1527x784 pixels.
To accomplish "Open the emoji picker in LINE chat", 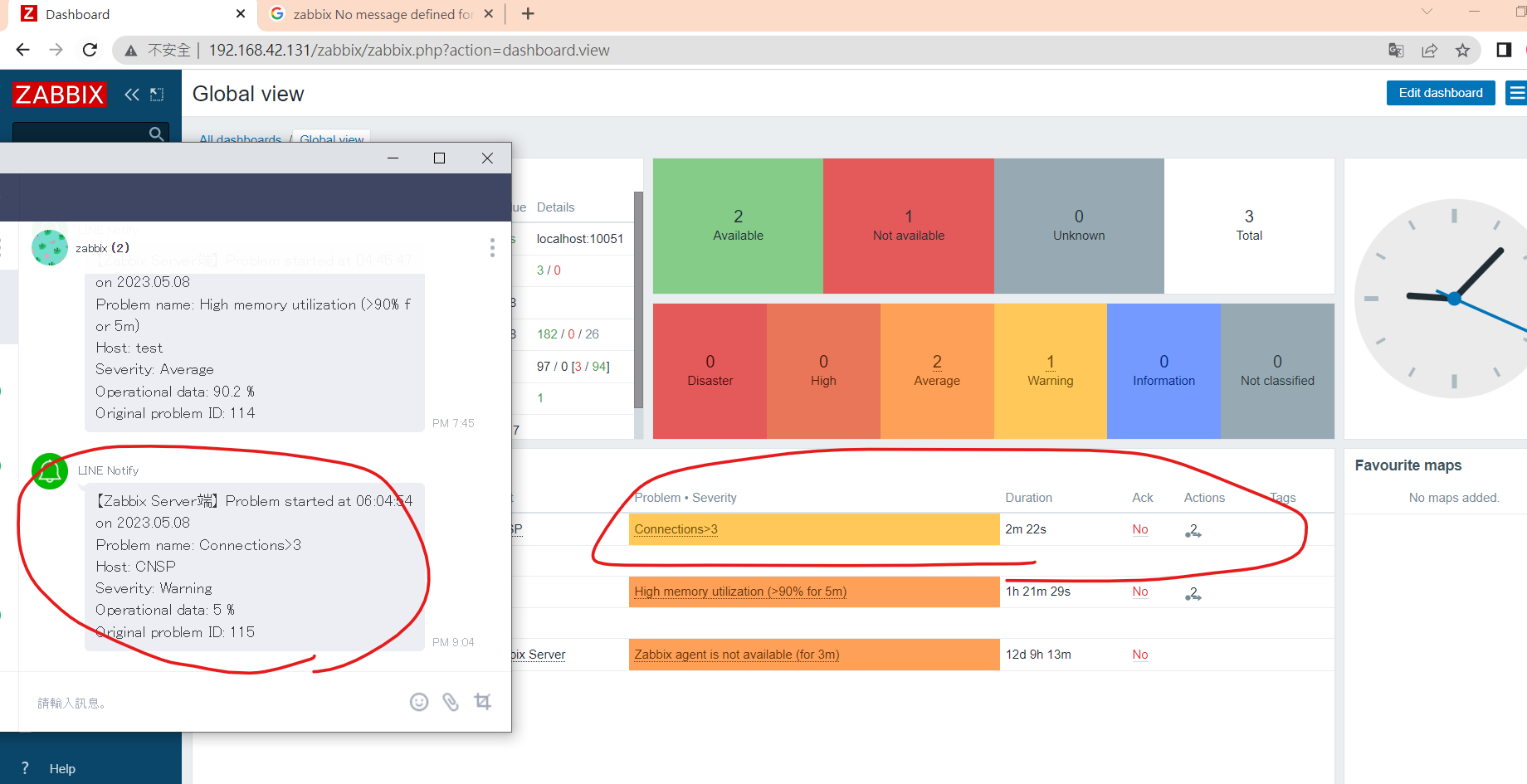I will [419, 702].
